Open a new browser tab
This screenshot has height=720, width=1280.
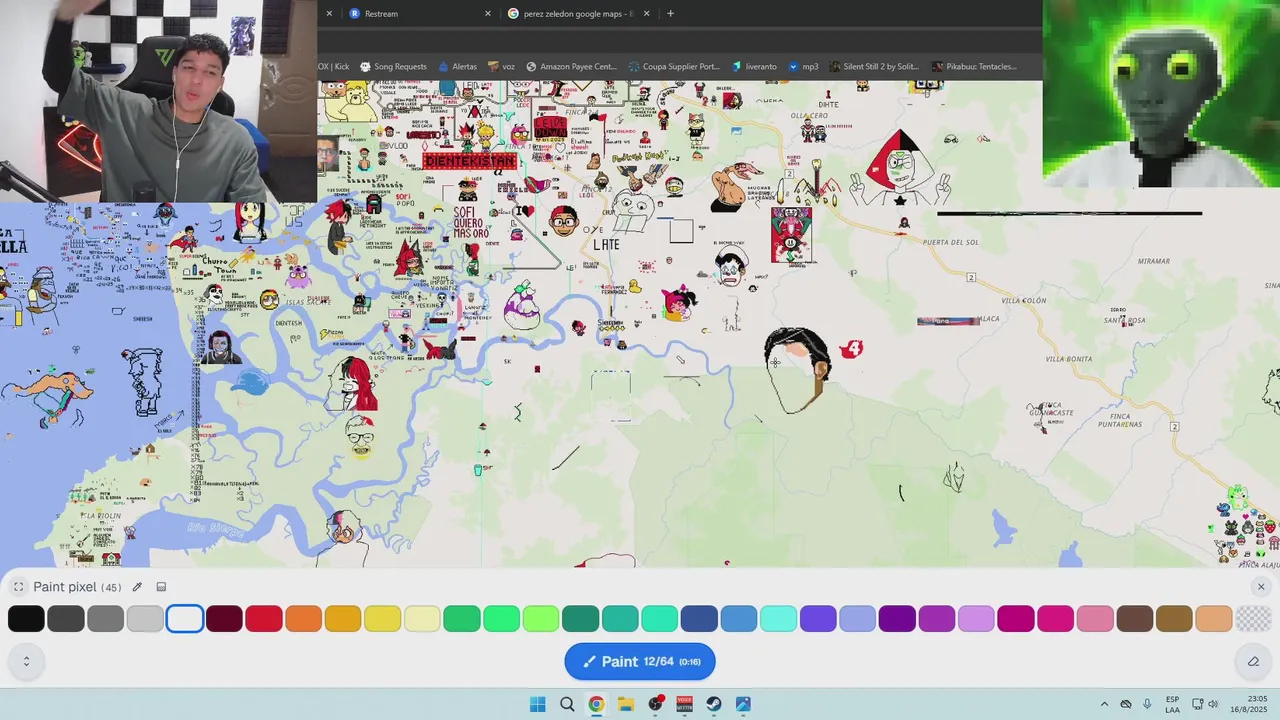(x=670, y=14)
